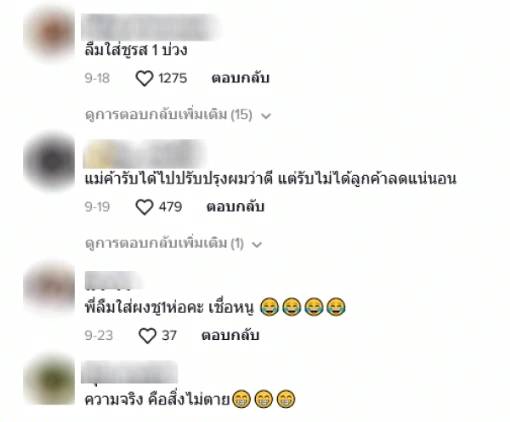Click the 9-23 comment date
The width and height of the screenshot is (510, 422).
click(x=99, y=336)
